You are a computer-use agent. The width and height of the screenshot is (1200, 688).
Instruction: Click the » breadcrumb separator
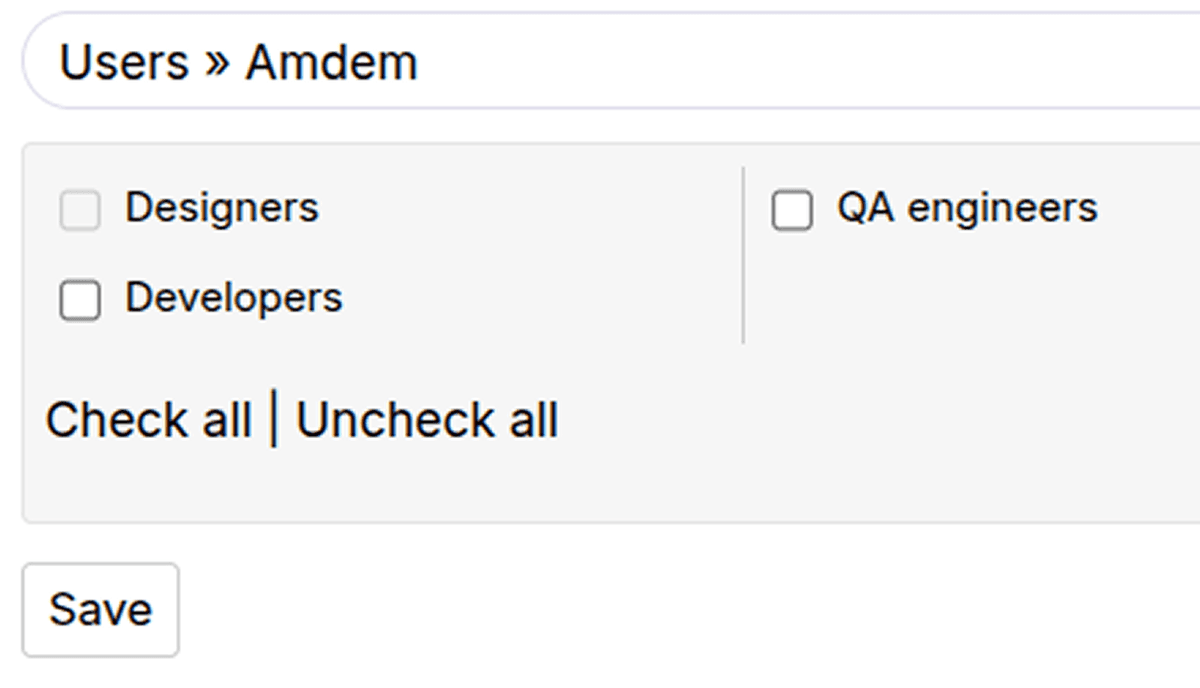pos(217,64)
